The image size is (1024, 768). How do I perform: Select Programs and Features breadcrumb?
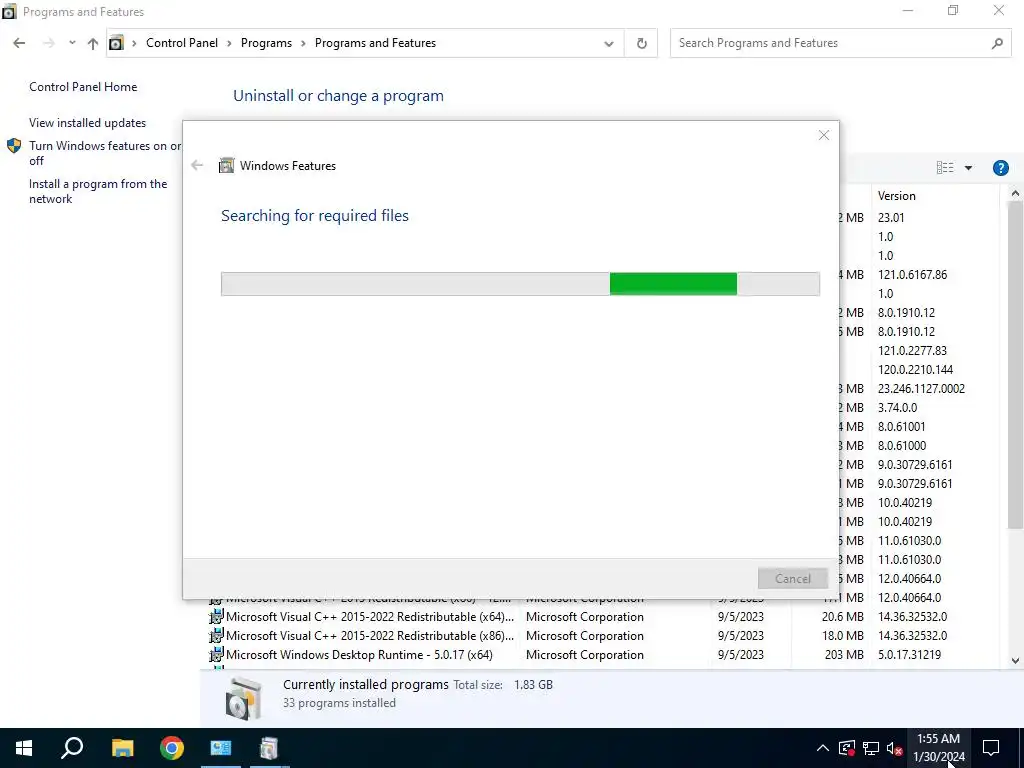pos(376,43)
